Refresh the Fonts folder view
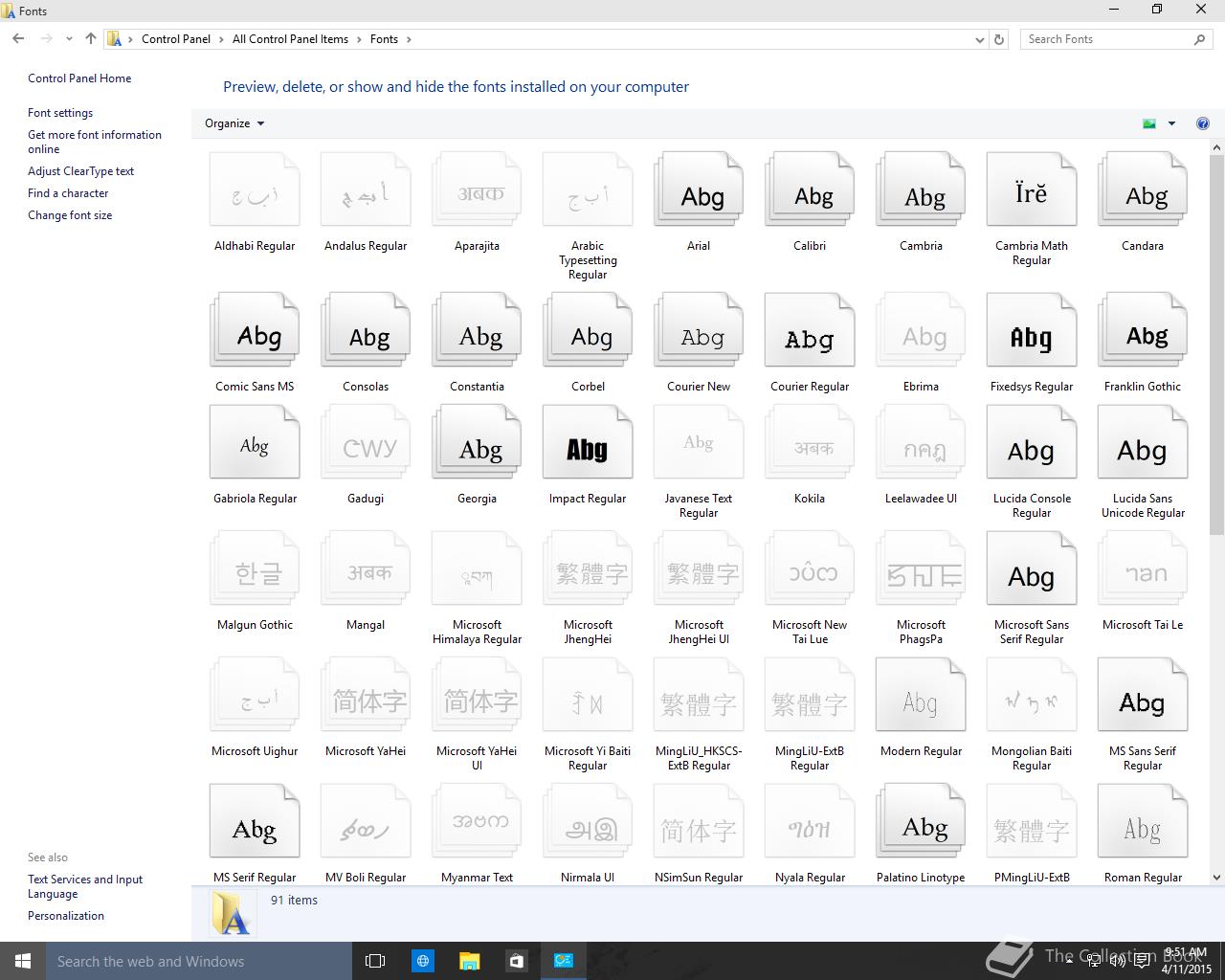This screenshot has width=1225, height=980. tap(999, 39)
